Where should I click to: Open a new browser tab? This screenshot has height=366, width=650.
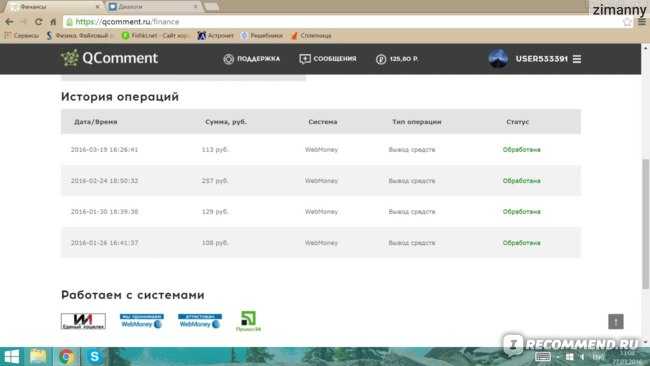coord(211,7)
